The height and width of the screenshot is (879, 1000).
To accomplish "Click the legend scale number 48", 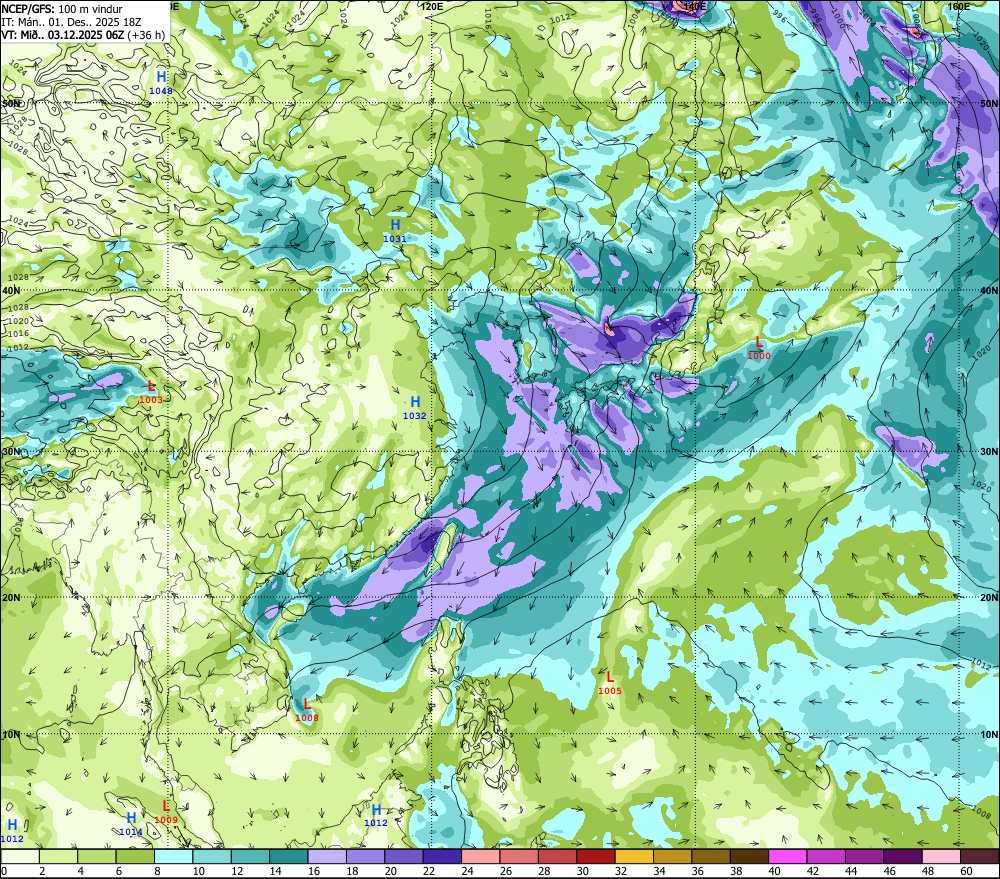I will (929, 871).
